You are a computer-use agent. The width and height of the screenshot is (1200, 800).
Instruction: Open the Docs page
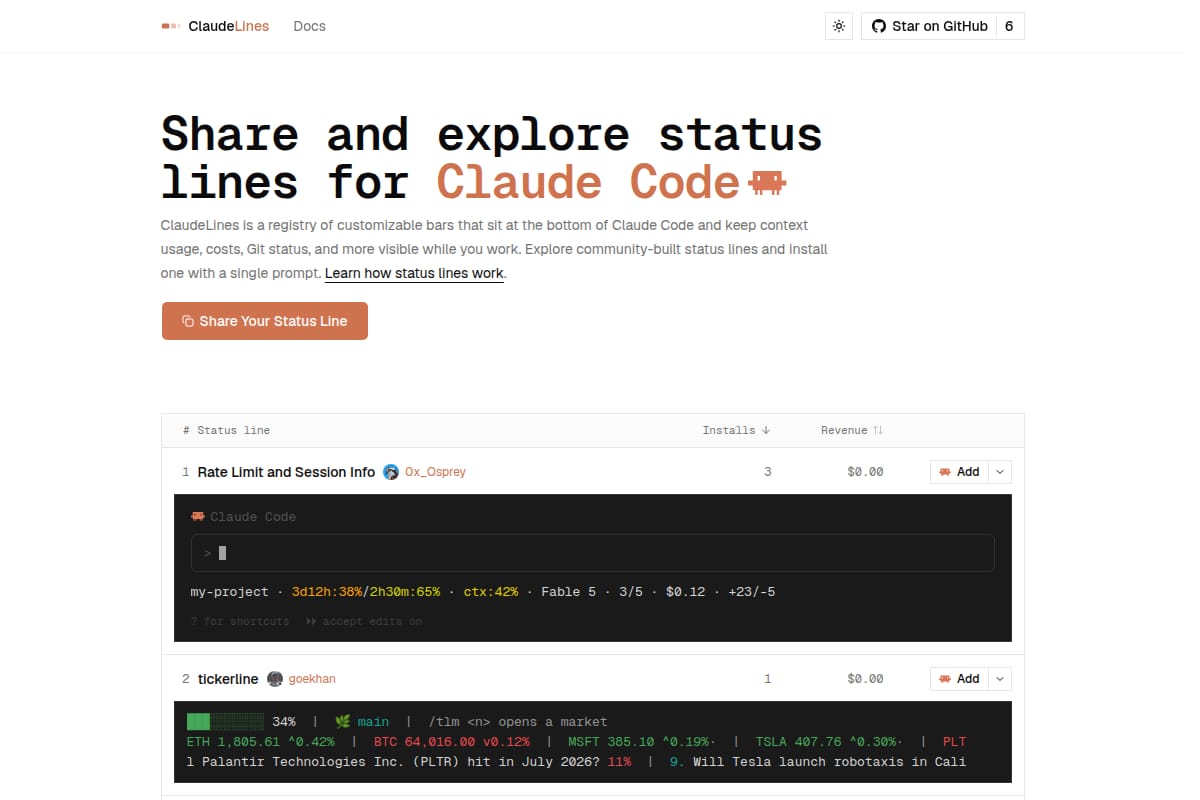coord(309,26)
